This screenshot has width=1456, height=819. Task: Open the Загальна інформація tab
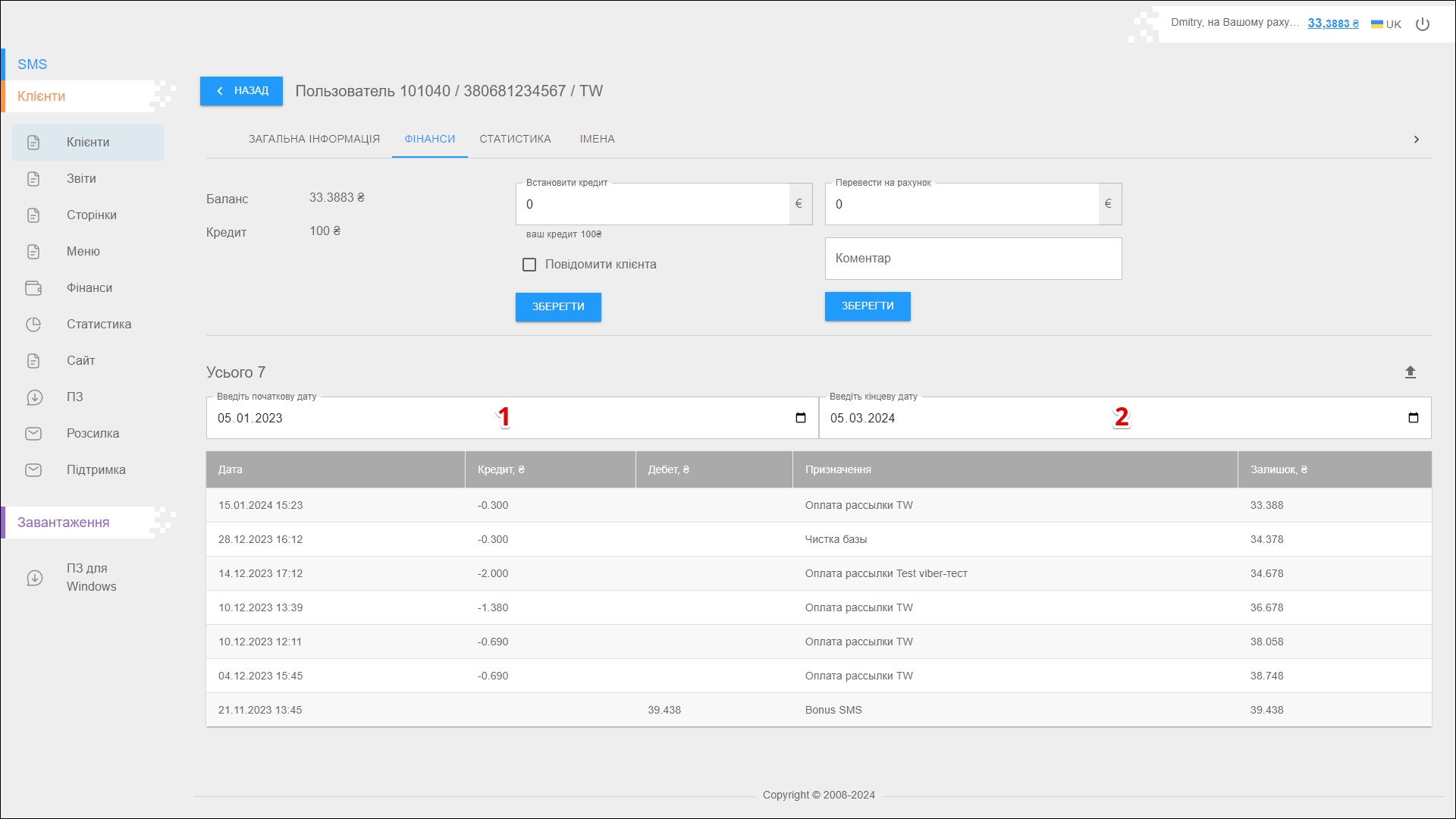314,140
